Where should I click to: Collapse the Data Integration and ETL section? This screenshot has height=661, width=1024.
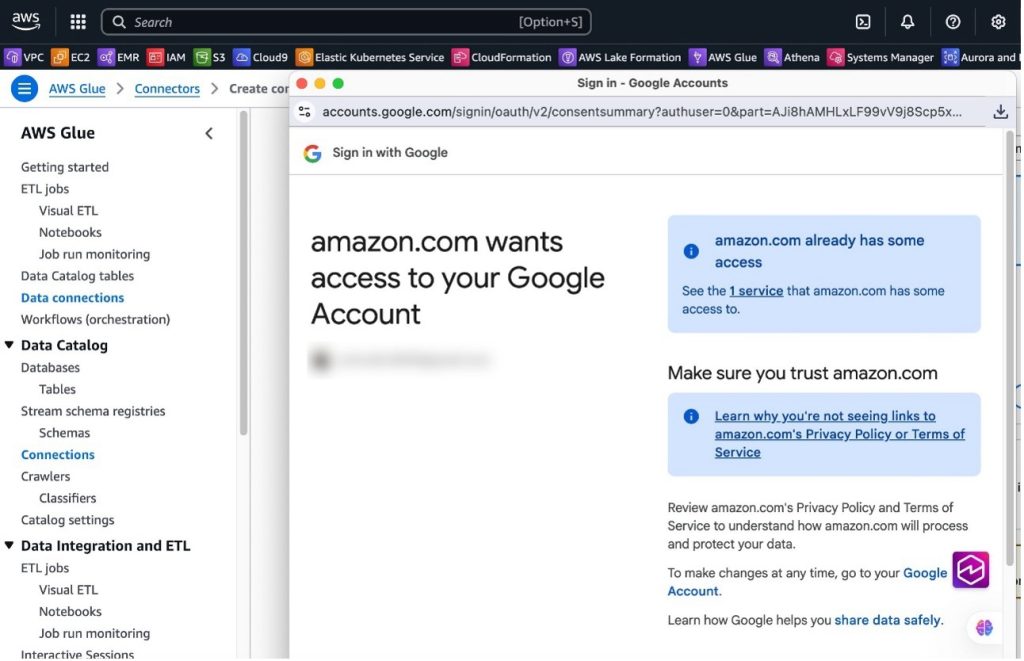[x=10, y=545]
